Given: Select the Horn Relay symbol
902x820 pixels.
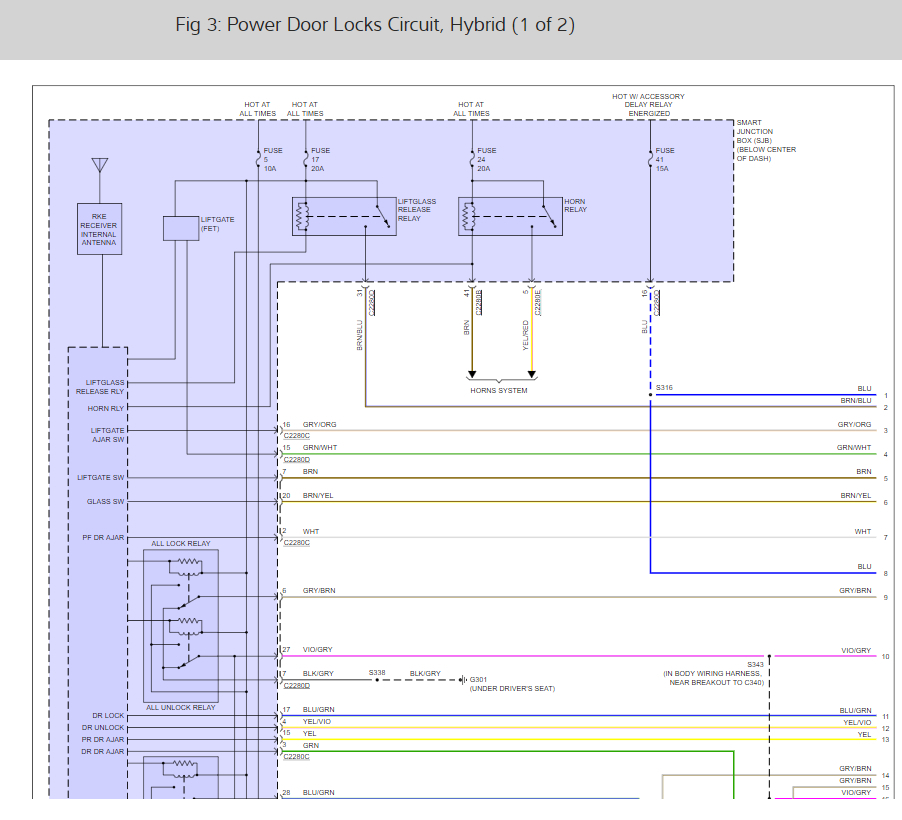Looking at the screenshot, I should [x=510, y=216].
